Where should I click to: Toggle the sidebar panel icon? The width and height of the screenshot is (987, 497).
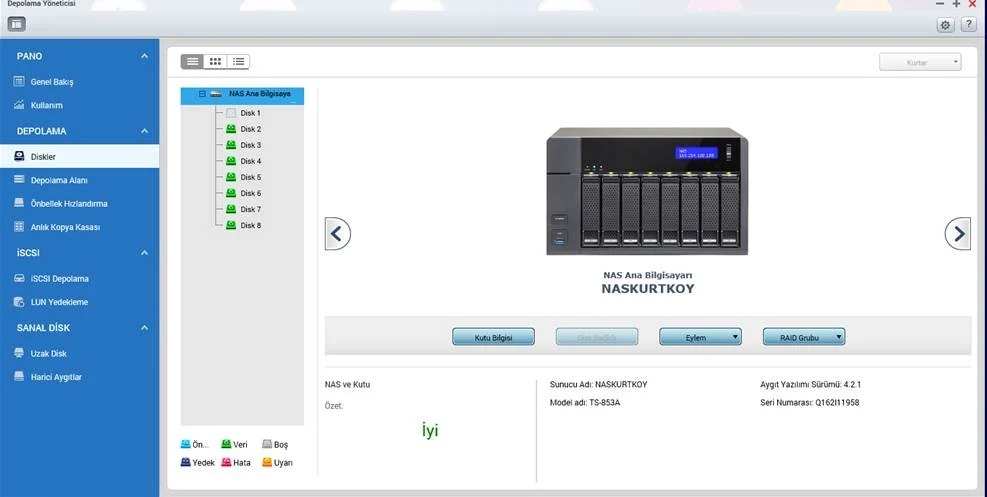click(16, 25)
